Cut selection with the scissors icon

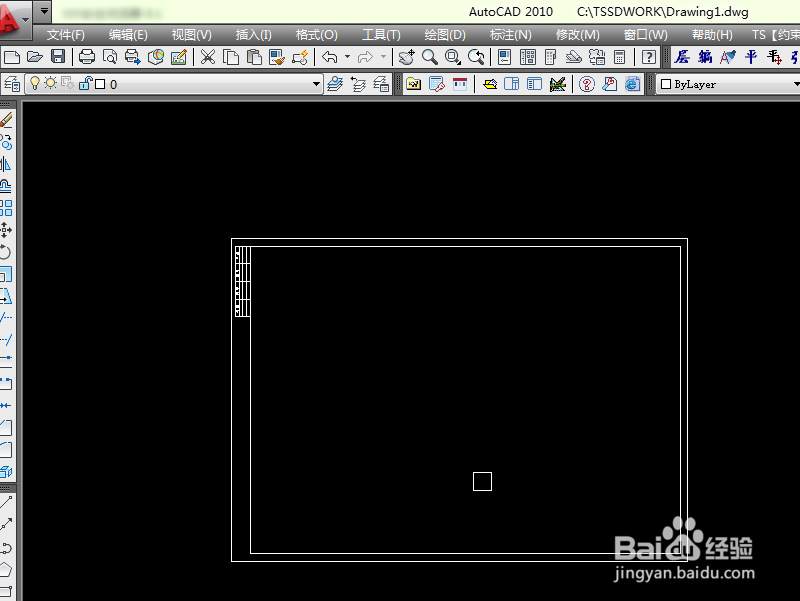point(208,57)
